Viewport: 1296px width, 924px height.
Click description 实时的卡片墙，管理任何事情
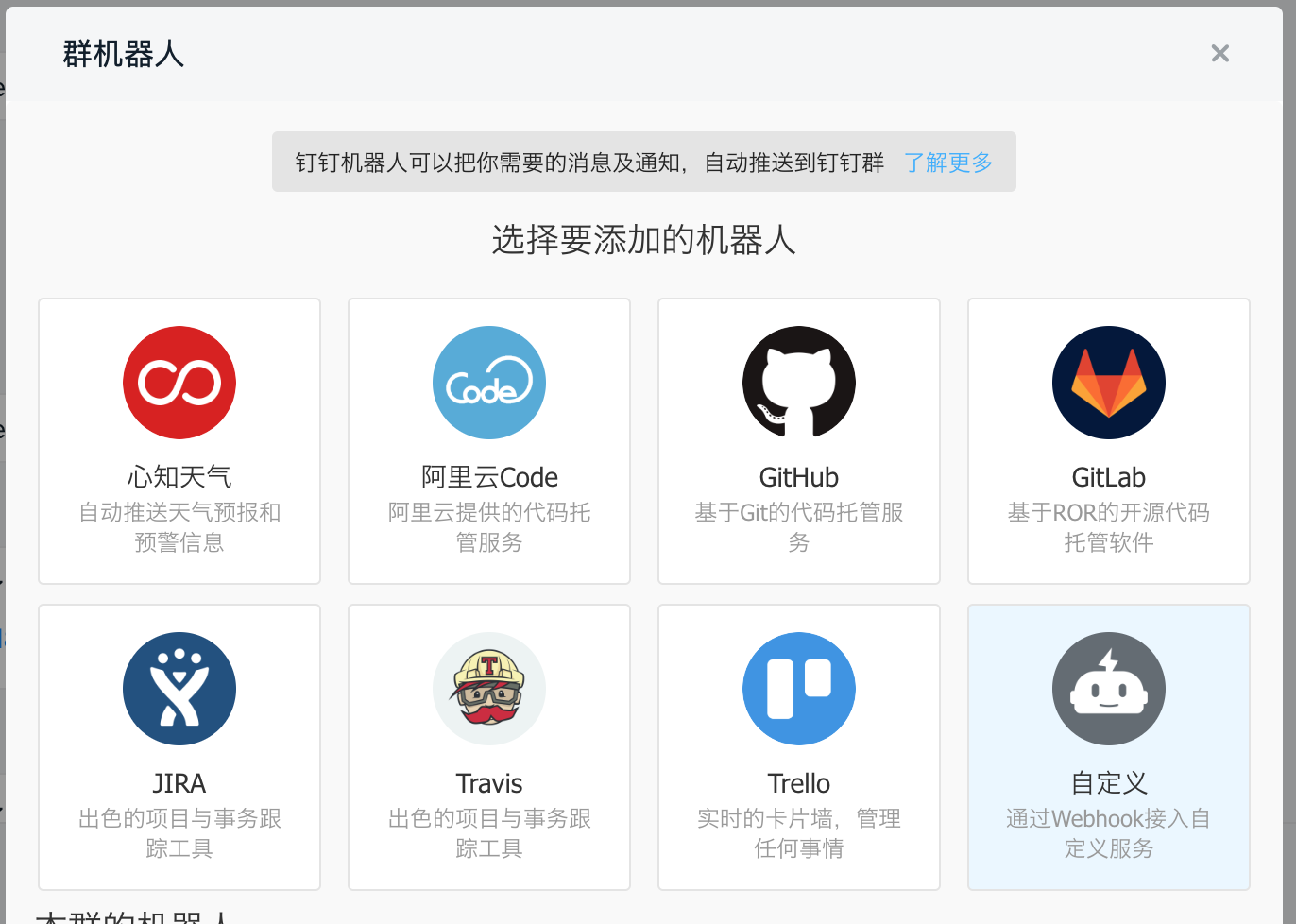pyautogui.click(x=799, y=833)
